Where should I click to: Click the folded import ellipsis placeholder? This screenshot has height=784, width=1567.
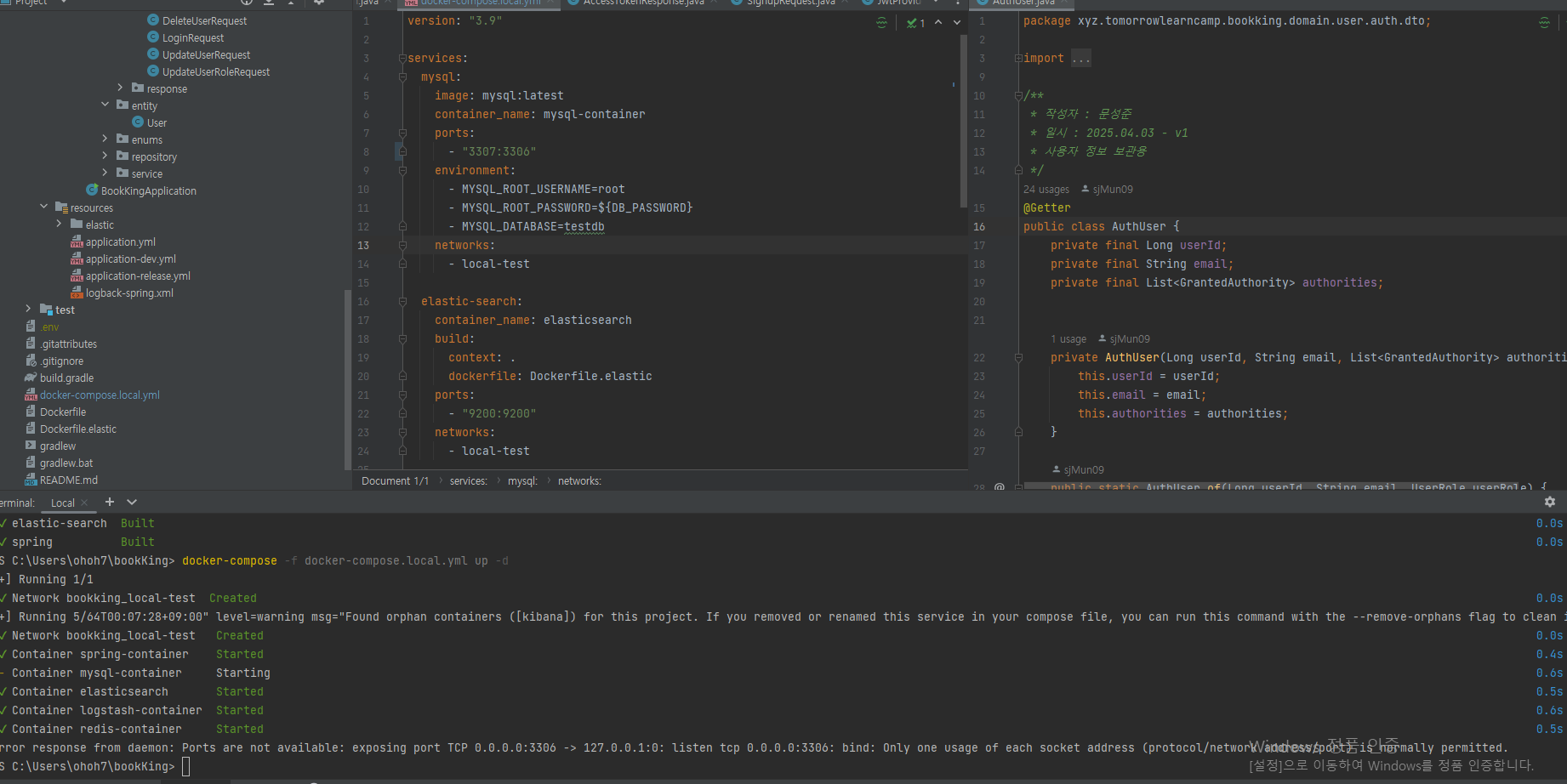coord(1081,58)
